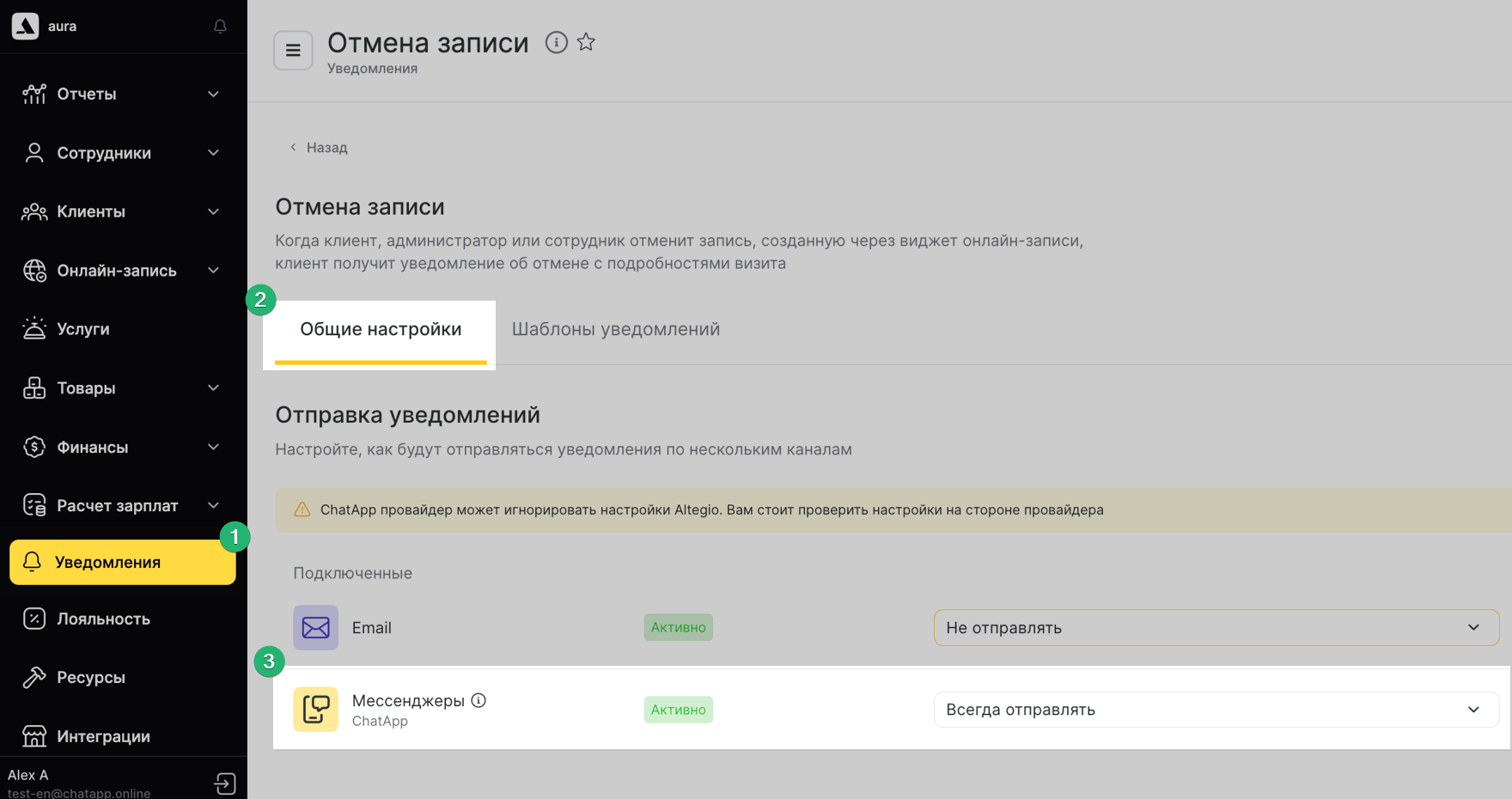Viewport: 1512px width, 799px height.
Task: Select the Общие настройки tab
Action: pos(381,329)
